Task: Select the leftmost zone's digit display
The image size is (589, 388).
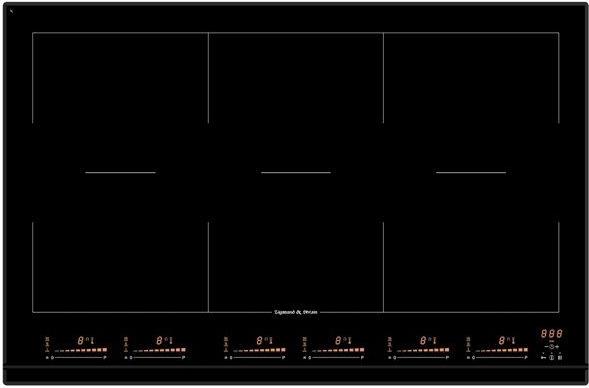Action: [81, 341]
